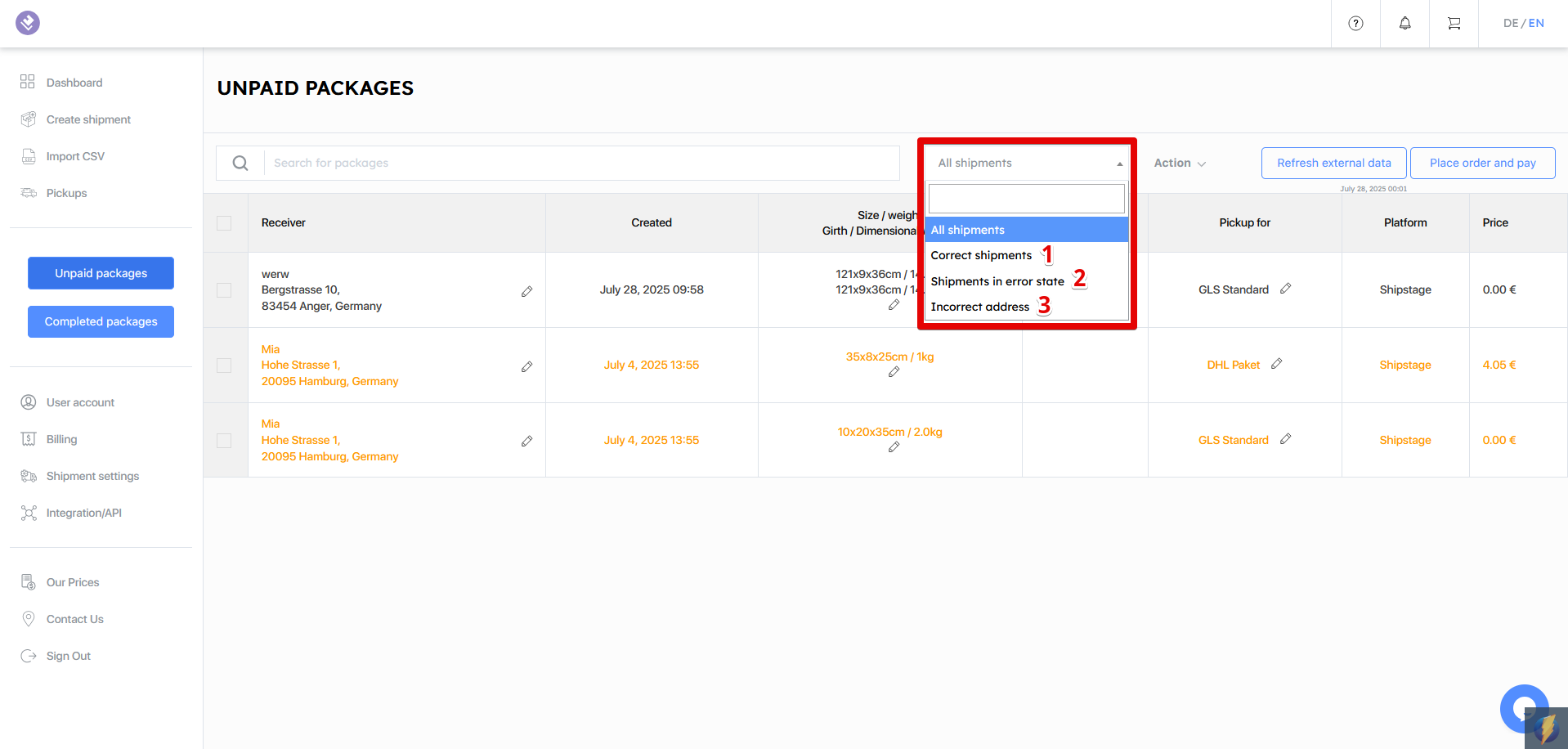1568x749 pixels.
Task: Edit size of 10x20x35cm package
Action: click(x=894, y=447)
